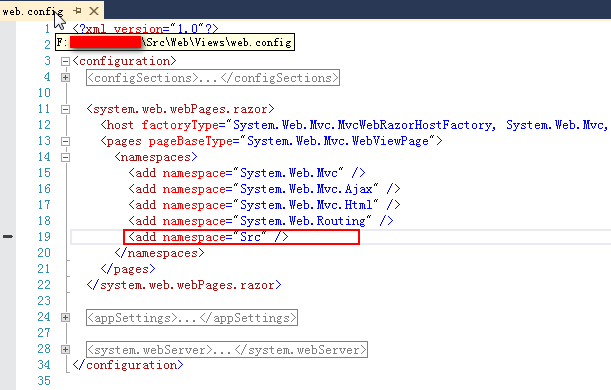Select the web.config document tab
The width and height of the screenshot is (611, 390).
(32, 11)
